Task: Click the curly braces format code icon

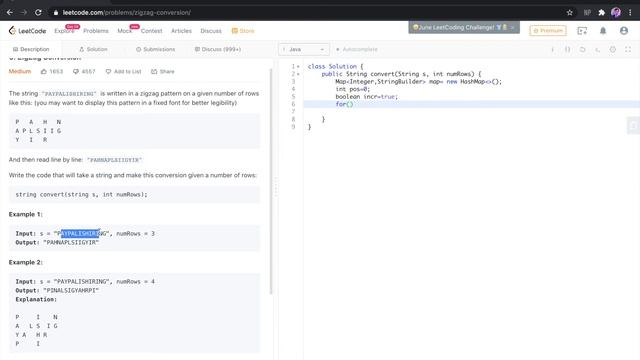Action: pyautogui.click(x=567, y=49)
